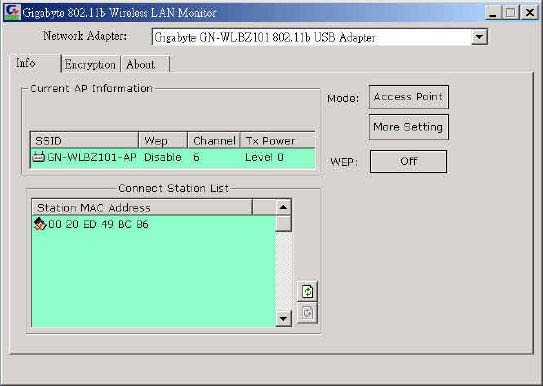This screenshot has width=543, height=386.
Task: Sort by the SSID column header
Action: click(x=84, y=141)
